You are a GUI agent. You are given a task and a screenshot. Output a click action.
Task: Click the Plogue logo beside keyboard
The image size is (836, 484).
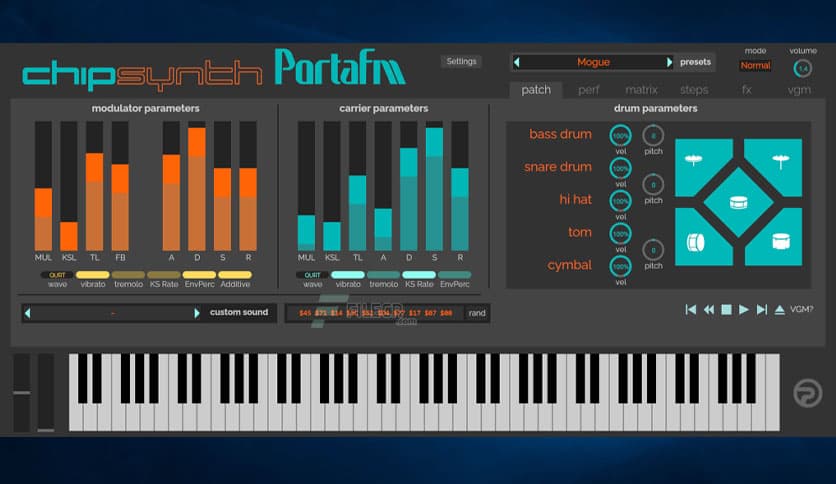point(807,393)
